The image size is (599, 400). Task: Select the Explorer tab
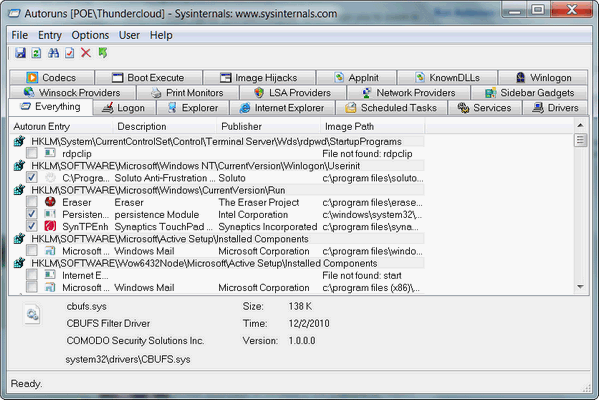193,108
